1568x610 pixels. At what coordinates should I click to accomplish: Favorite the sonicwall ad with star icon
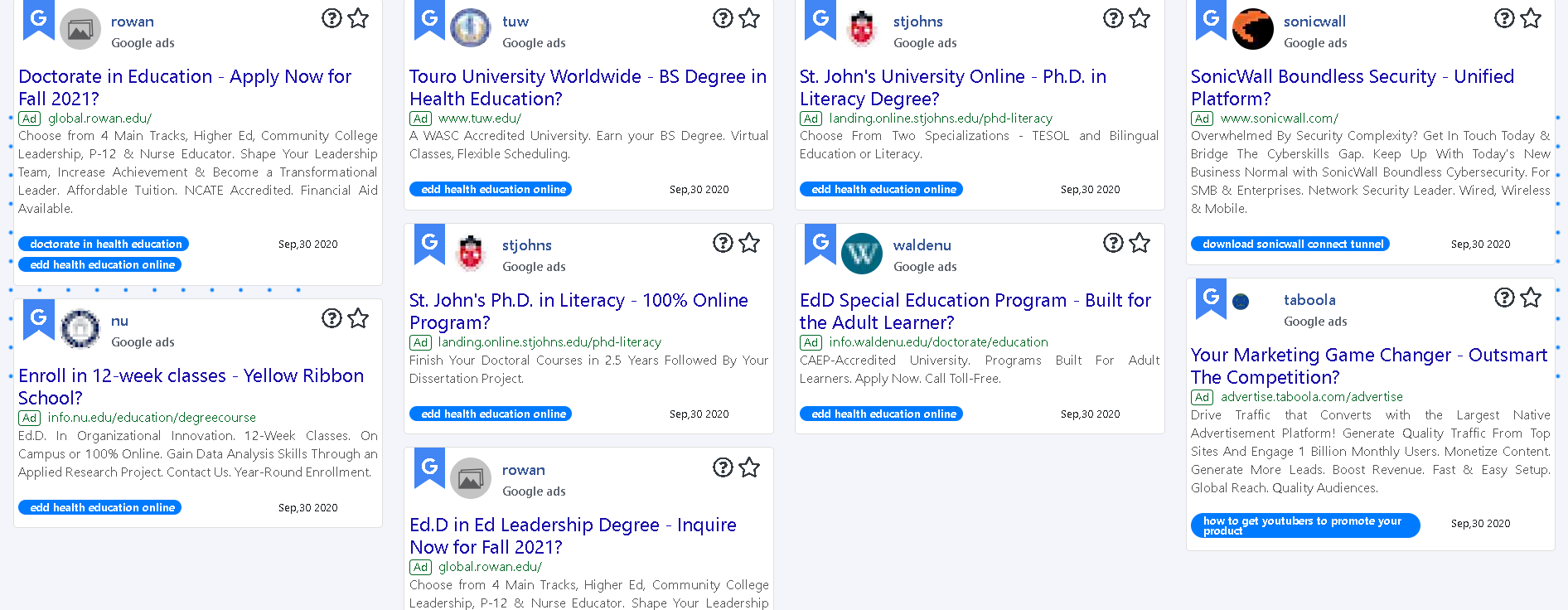[x=1531, y=18]
